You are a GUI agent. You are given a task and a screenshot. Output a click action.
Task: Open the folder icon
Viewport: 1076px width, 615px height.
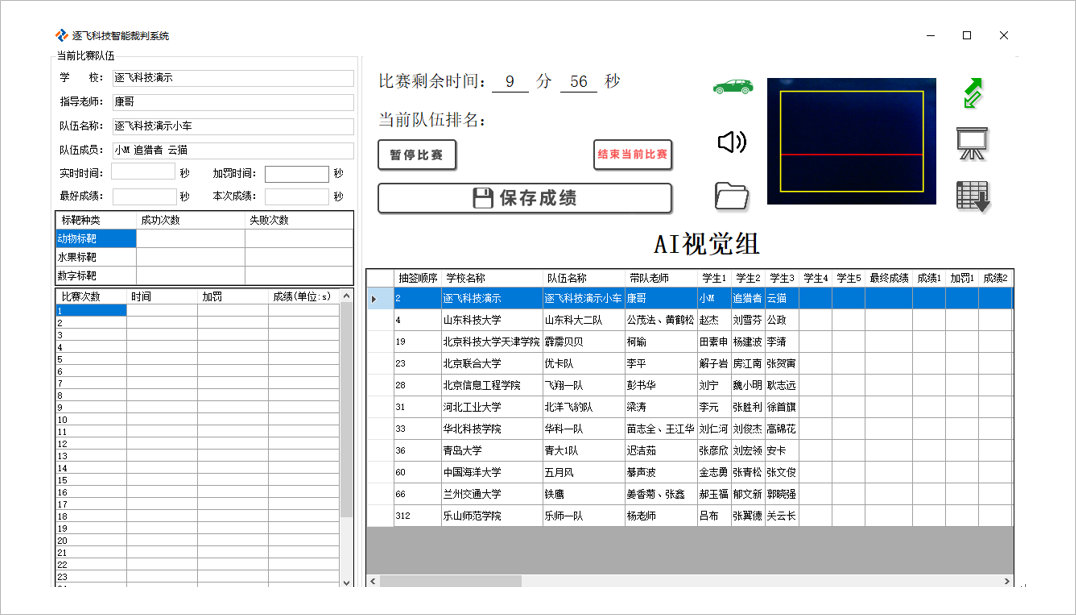click(732, 196)
